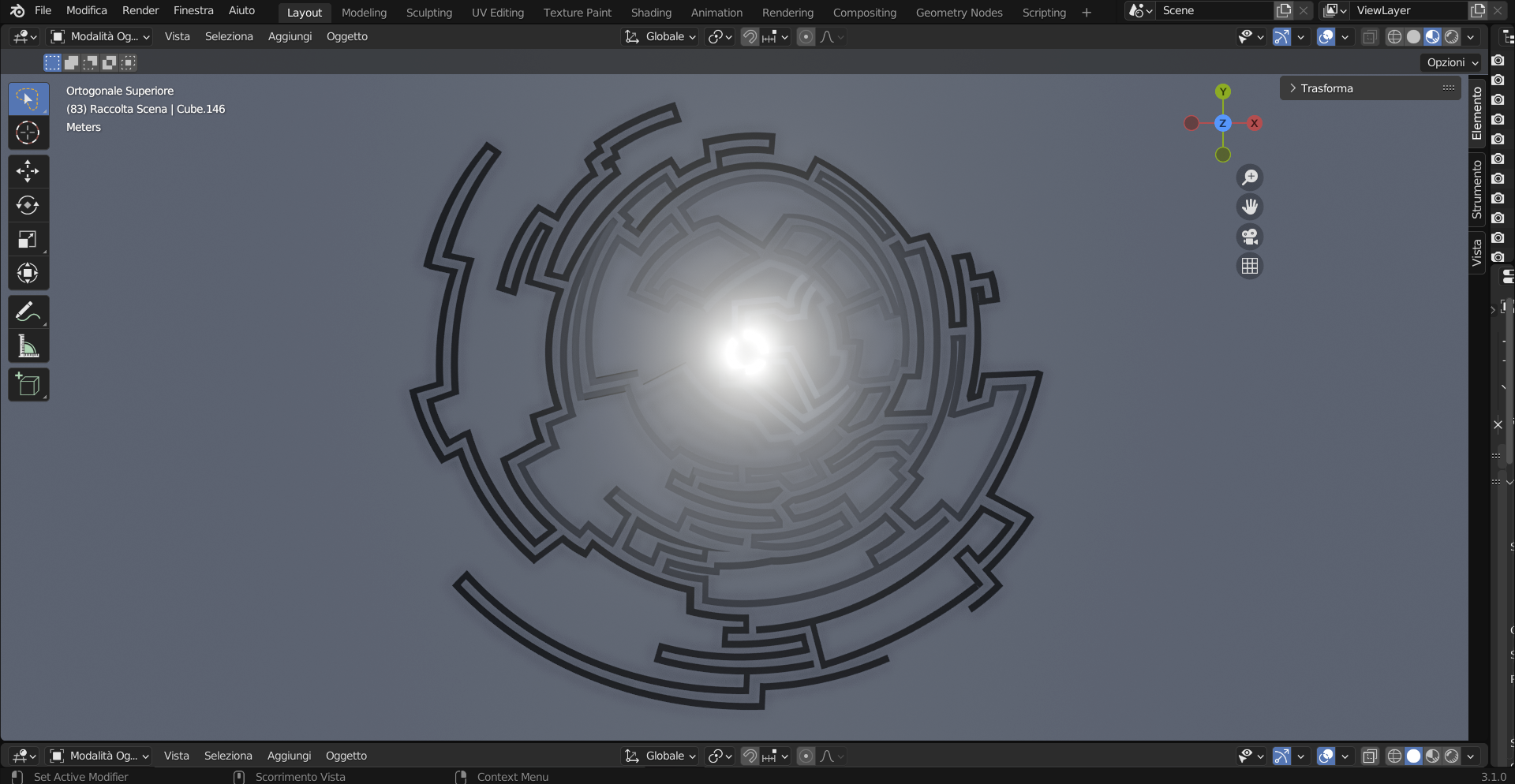The width and height of the screenshot is (1515, 784).
Task: Set selection mode to subtract selection
Action: [90, 62]
